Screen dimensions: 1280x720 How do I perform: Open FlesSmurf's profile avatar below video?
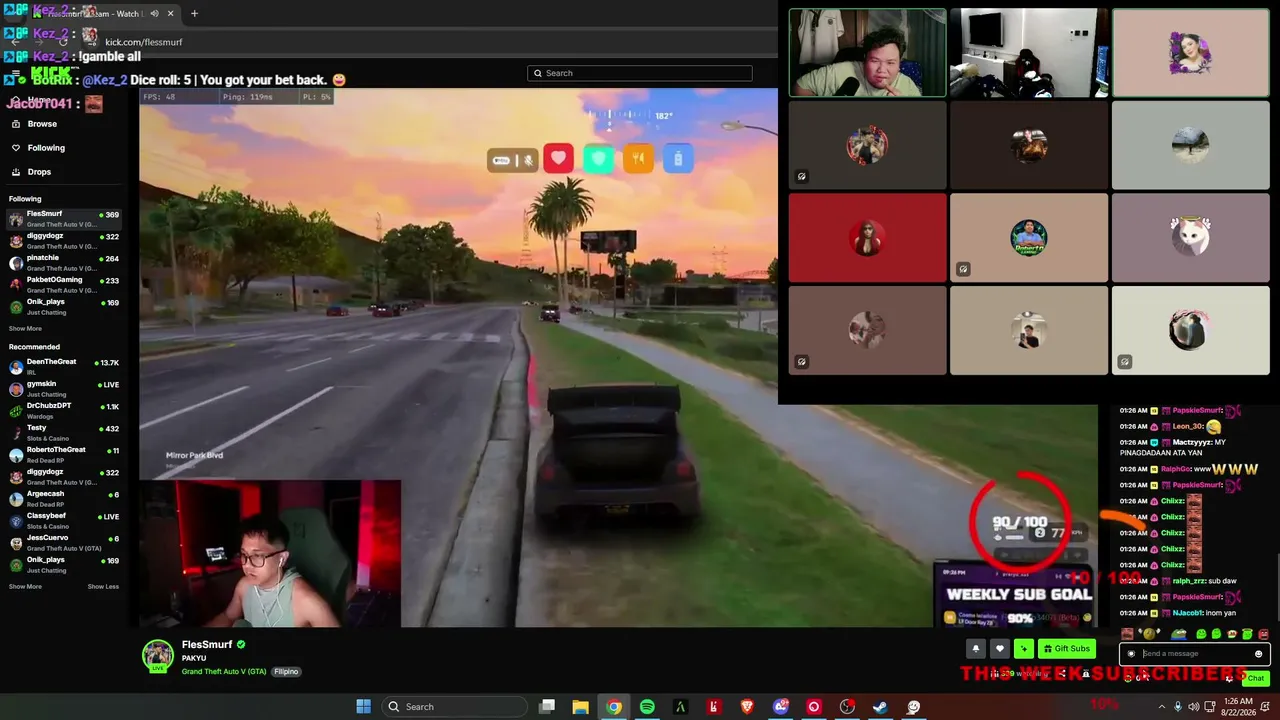(x=157, y=656)
